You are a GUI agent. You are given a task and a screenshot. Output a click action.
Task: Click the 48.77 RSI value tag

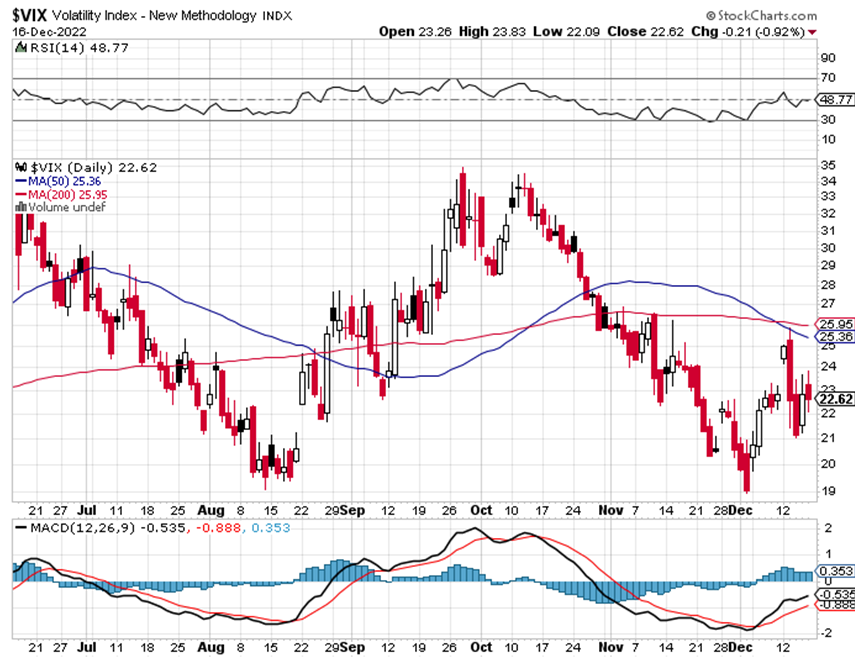(x=834, y=100)
